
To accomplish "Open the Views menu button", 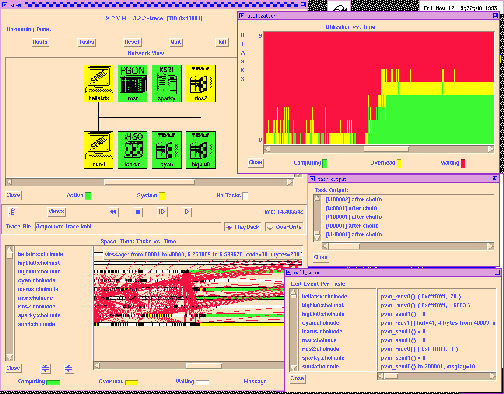I will 56,211.
